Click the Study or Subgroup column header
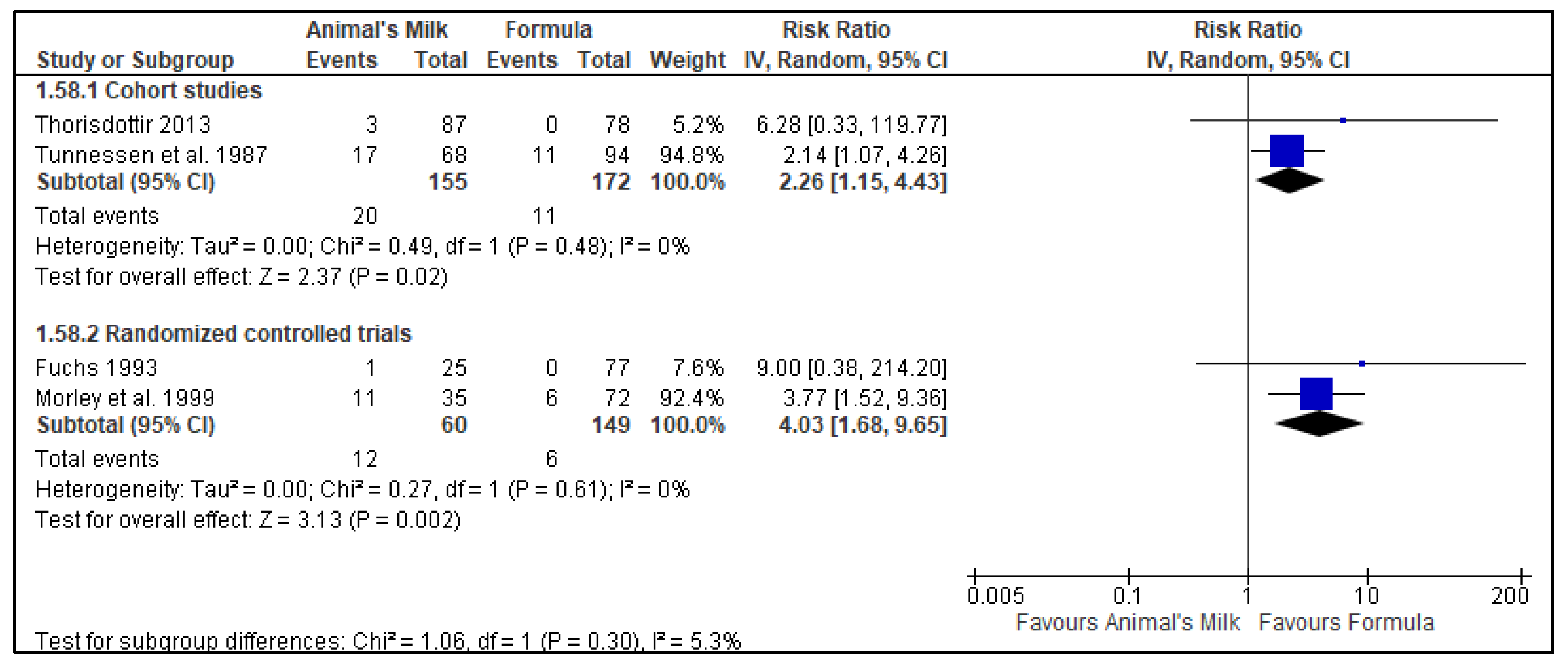 point(135,60)
